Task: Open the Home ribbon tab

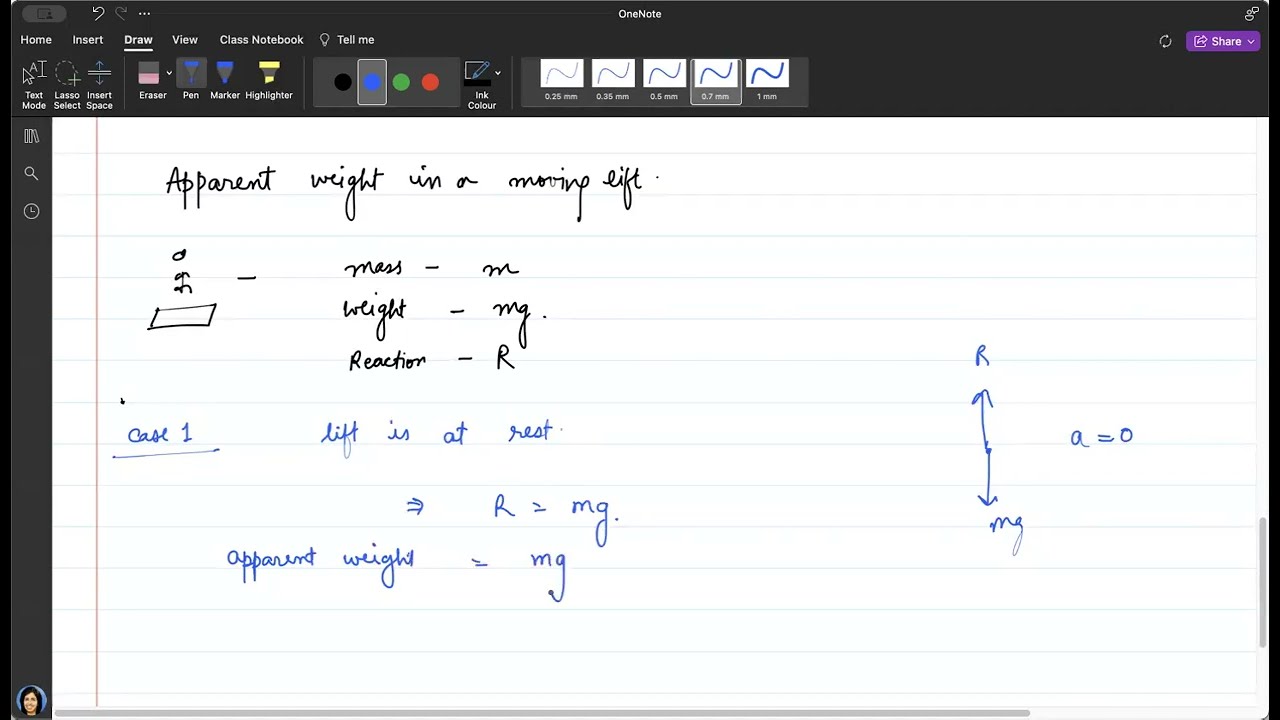Action: click(x=36, y=40)
